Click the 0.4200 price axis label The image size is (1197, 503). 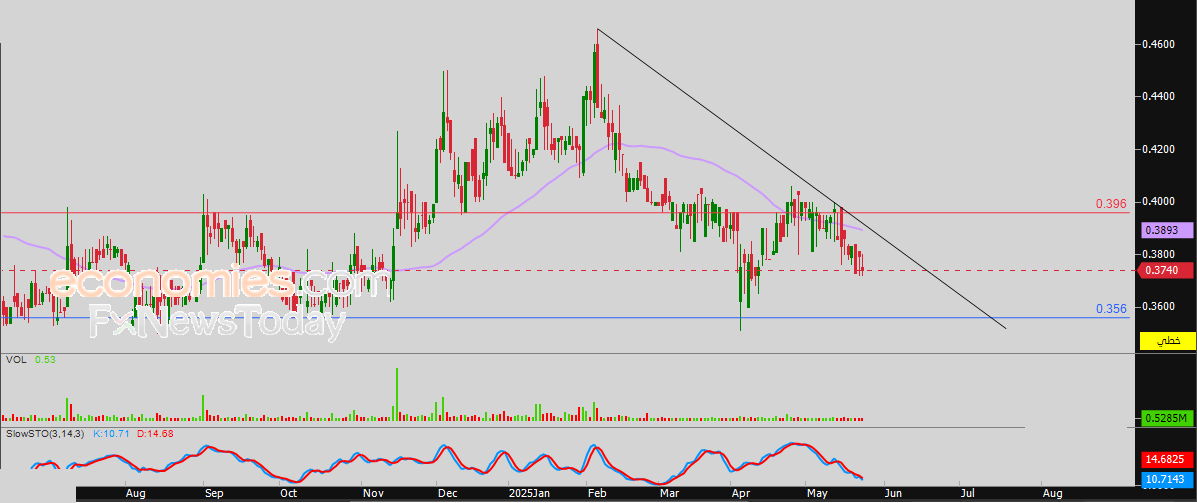click(1157, 149)
